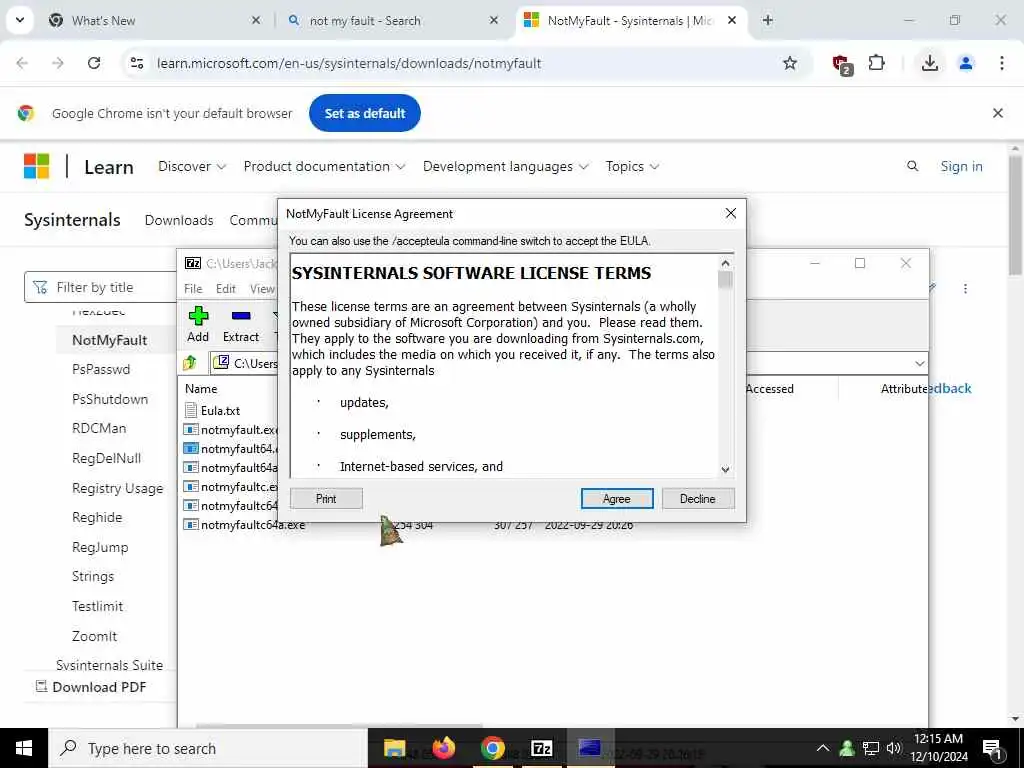Open File Explorer from the taskbar

coord(394,748)
